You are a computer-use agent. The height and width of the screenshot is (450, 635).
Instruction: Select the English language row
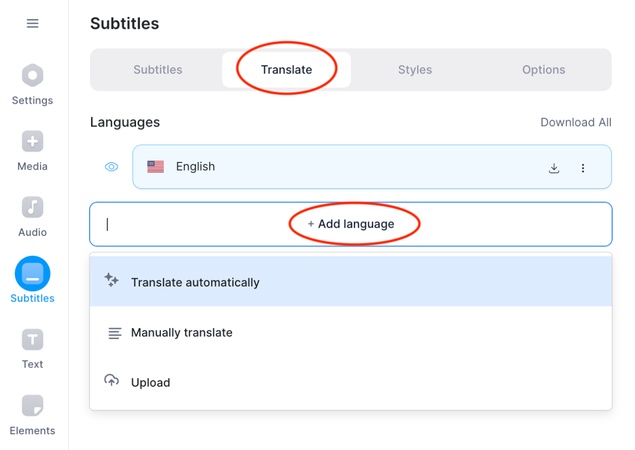(x=372, y=167)
